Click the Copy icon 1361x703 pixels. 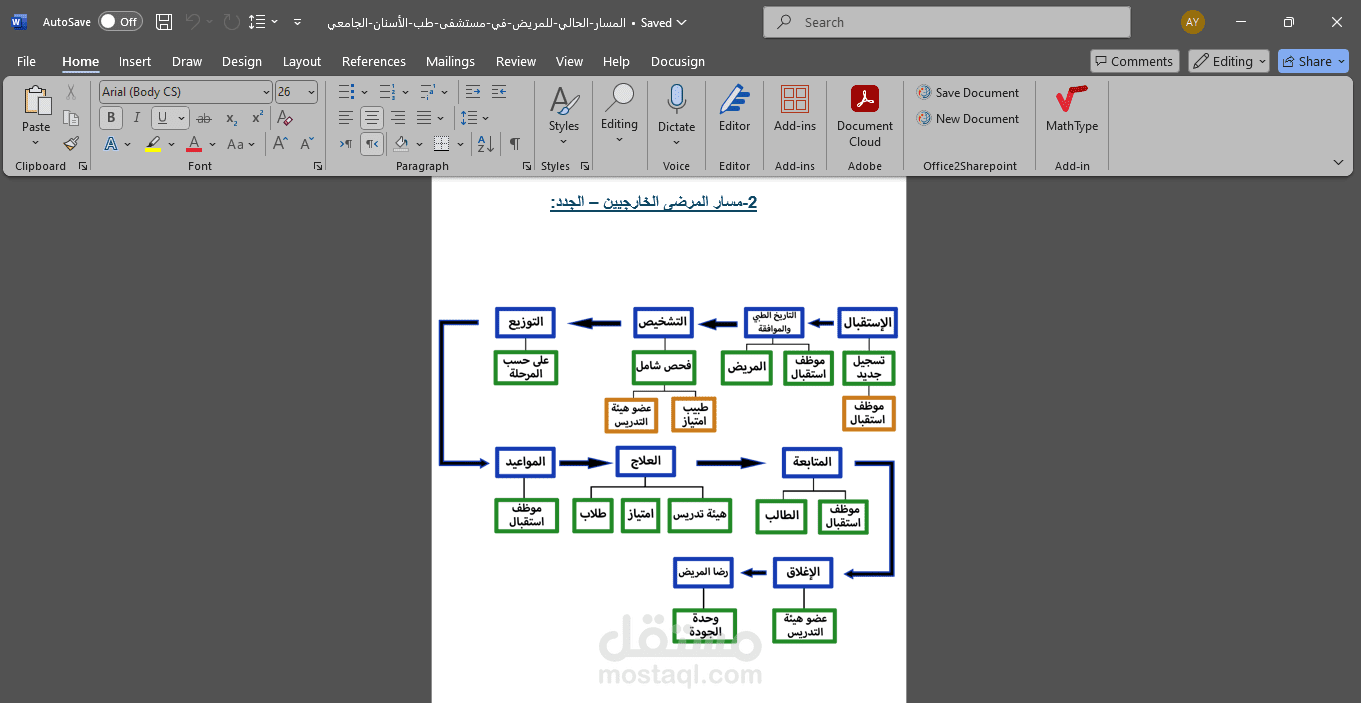[71, 118]
